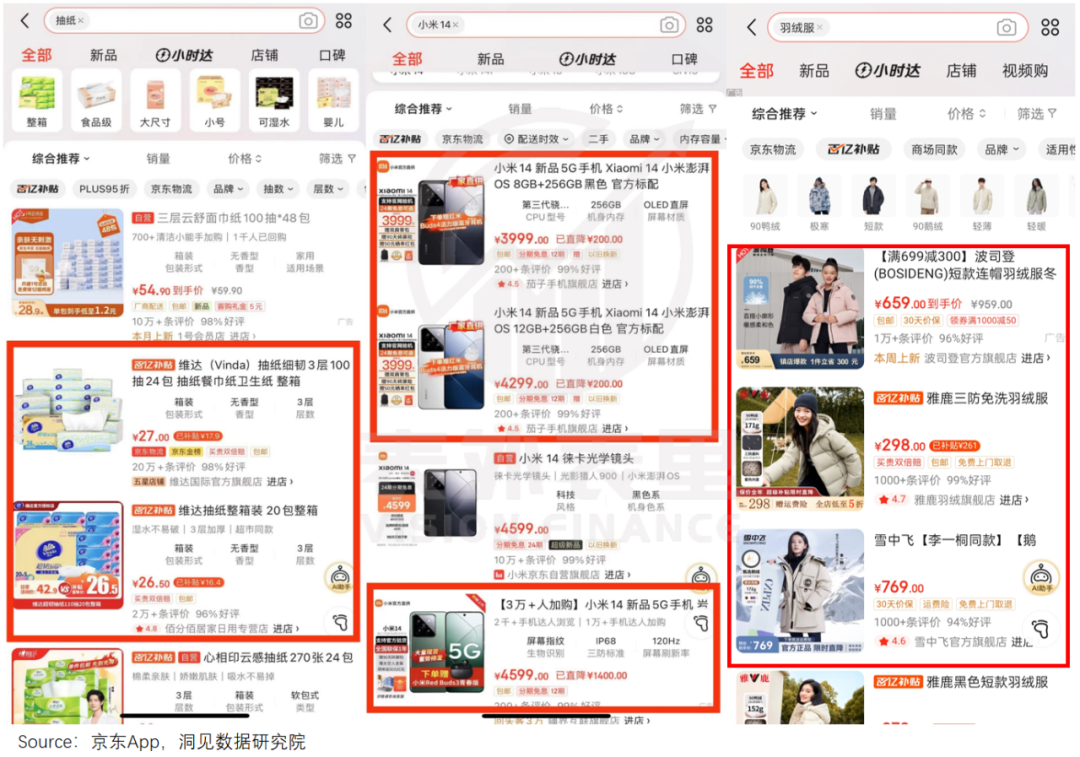
Task: Sort 羽绒服 results by 销量
Action: tap(883, 114)
